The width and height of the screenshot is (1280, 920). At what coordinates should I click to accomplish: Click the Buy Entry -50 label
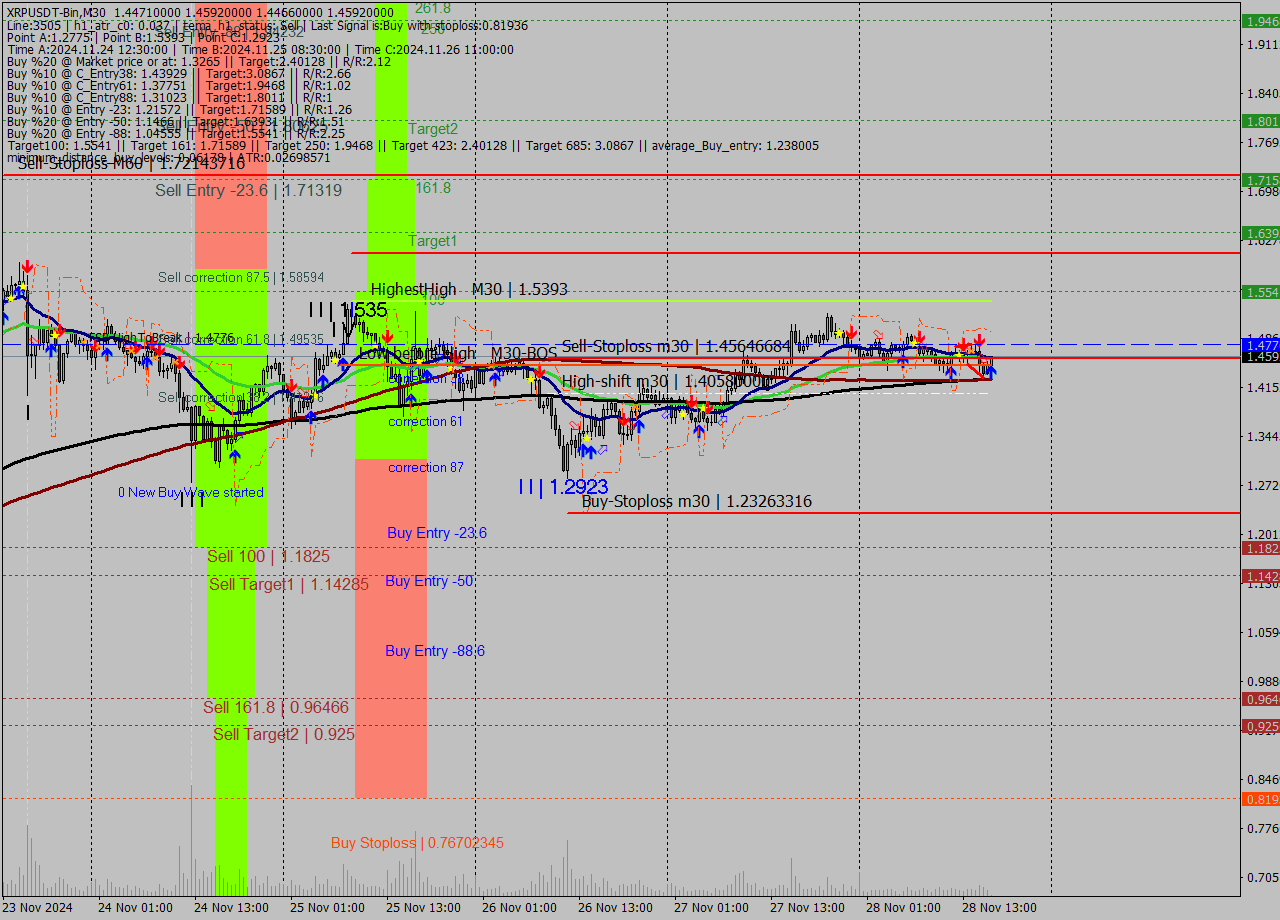430,581
